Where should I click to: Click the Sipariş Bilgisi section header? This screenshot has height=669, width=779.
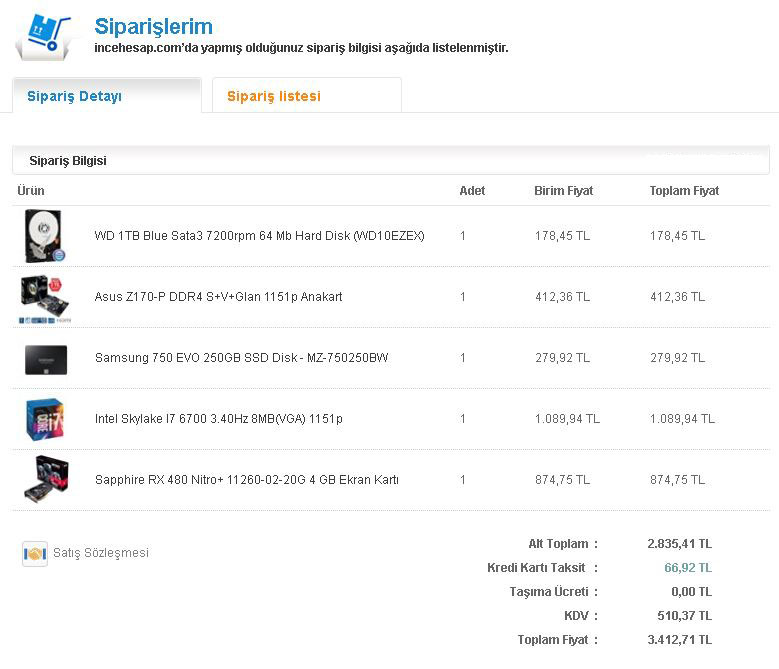pyautogui.click(x=68, y=160)
